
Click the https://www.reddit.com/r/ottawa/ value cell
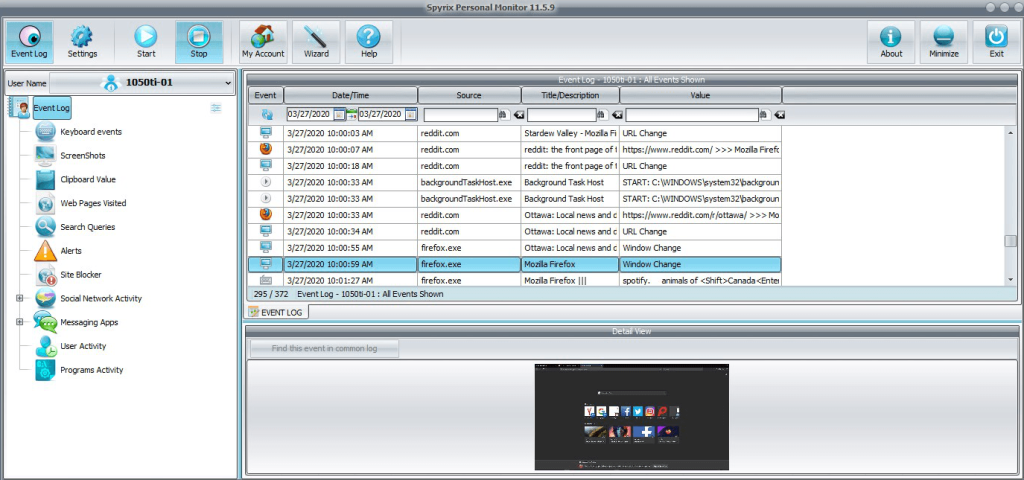point(700,215)
